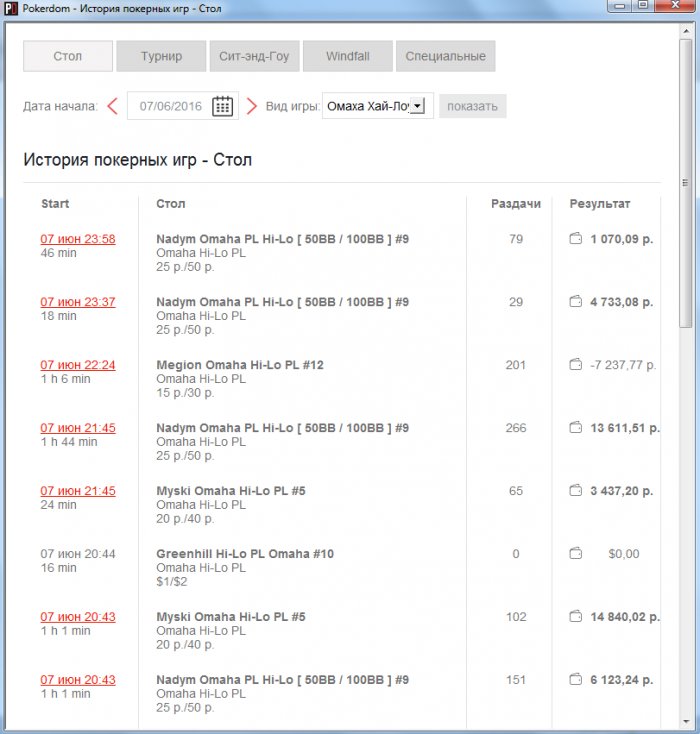Screen dimensions: 700x734
Task: Open 07 июн 20:43 link for Myski table
Action: [78, 617]
